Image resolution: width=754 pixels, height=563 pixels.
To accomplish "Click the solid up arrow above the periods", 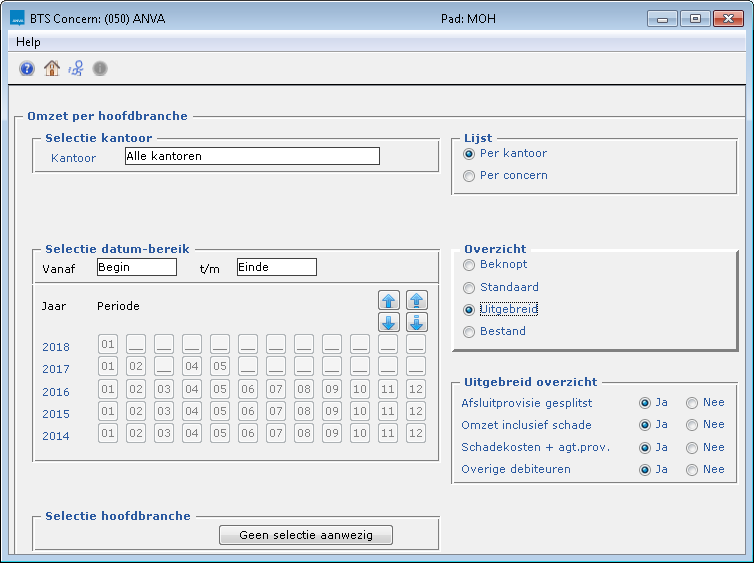I will (x=389, y=300).
